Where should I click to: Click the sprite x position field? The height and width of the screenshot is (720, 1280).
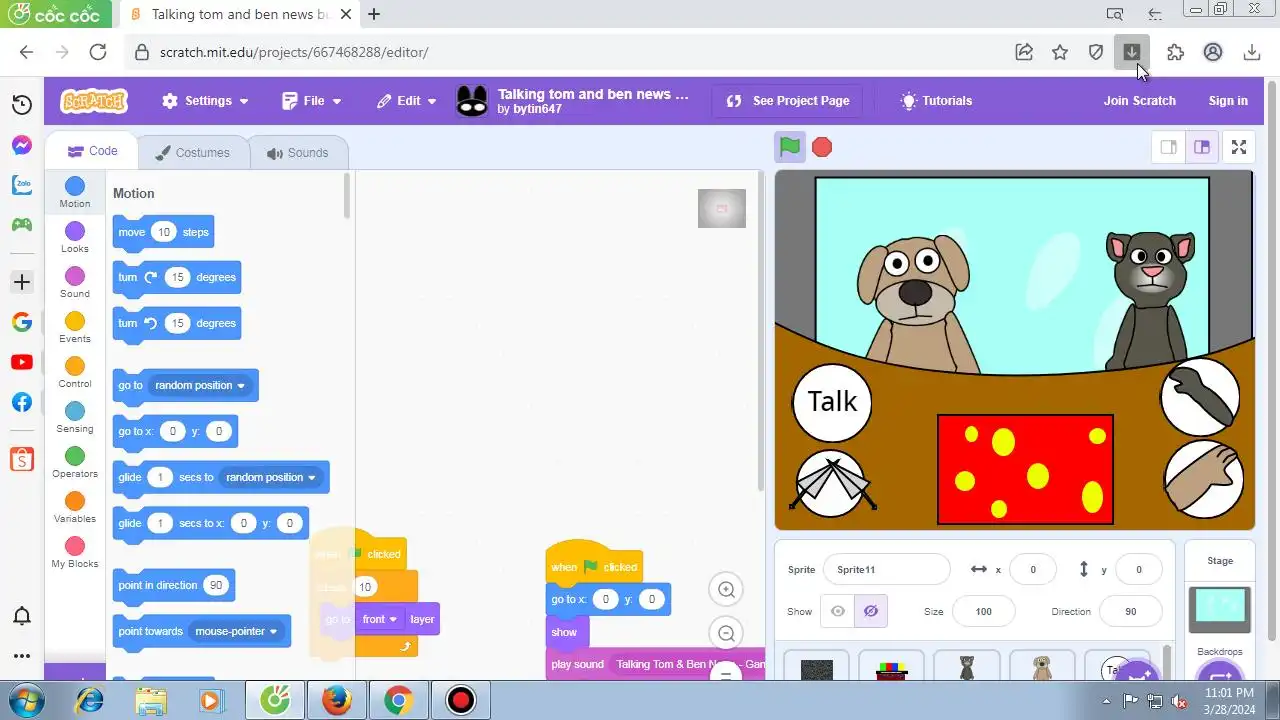(1033, 569)
